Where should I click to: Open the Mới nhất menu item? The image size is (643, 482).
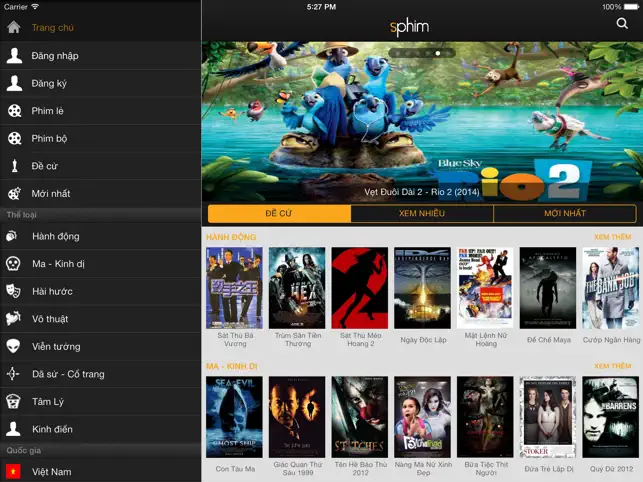[100, 193]
